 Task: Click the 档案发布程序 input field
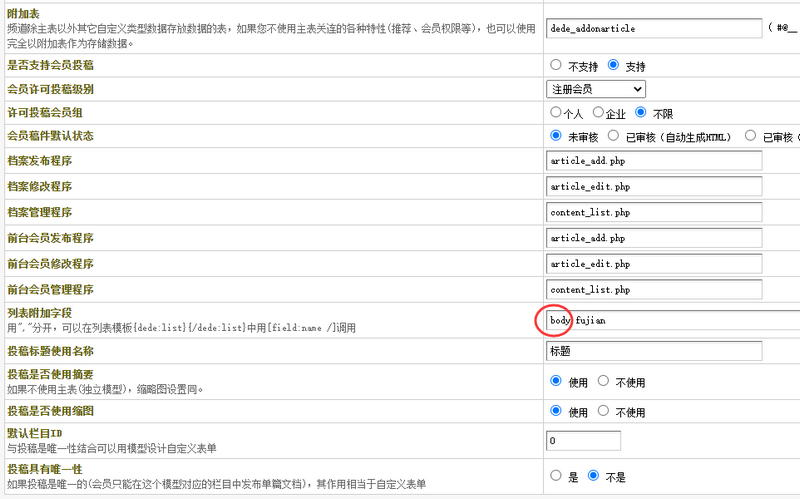click(x=654, y=161)
